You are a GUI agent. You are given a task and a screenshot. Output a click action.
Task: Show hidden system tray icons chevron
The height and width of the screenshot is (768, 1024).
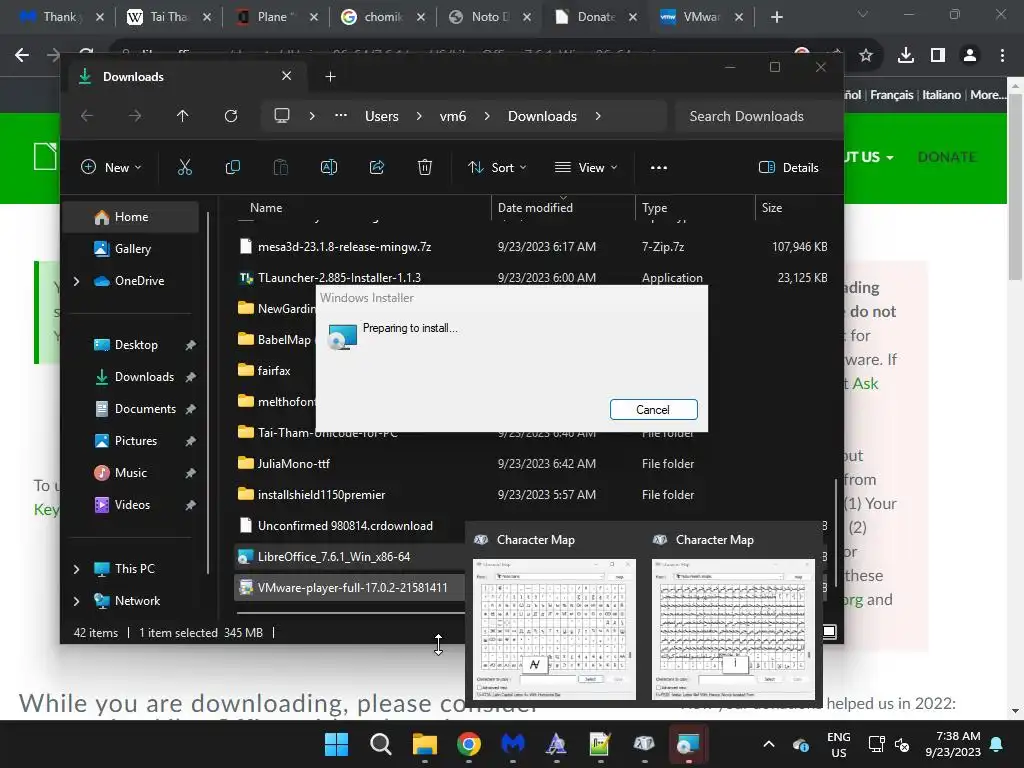point(769,744)
